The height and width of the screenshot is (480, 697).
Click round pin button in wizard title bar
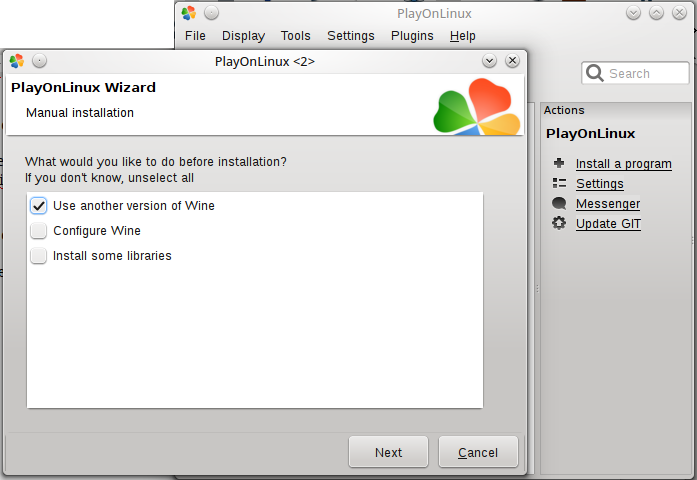39,60
